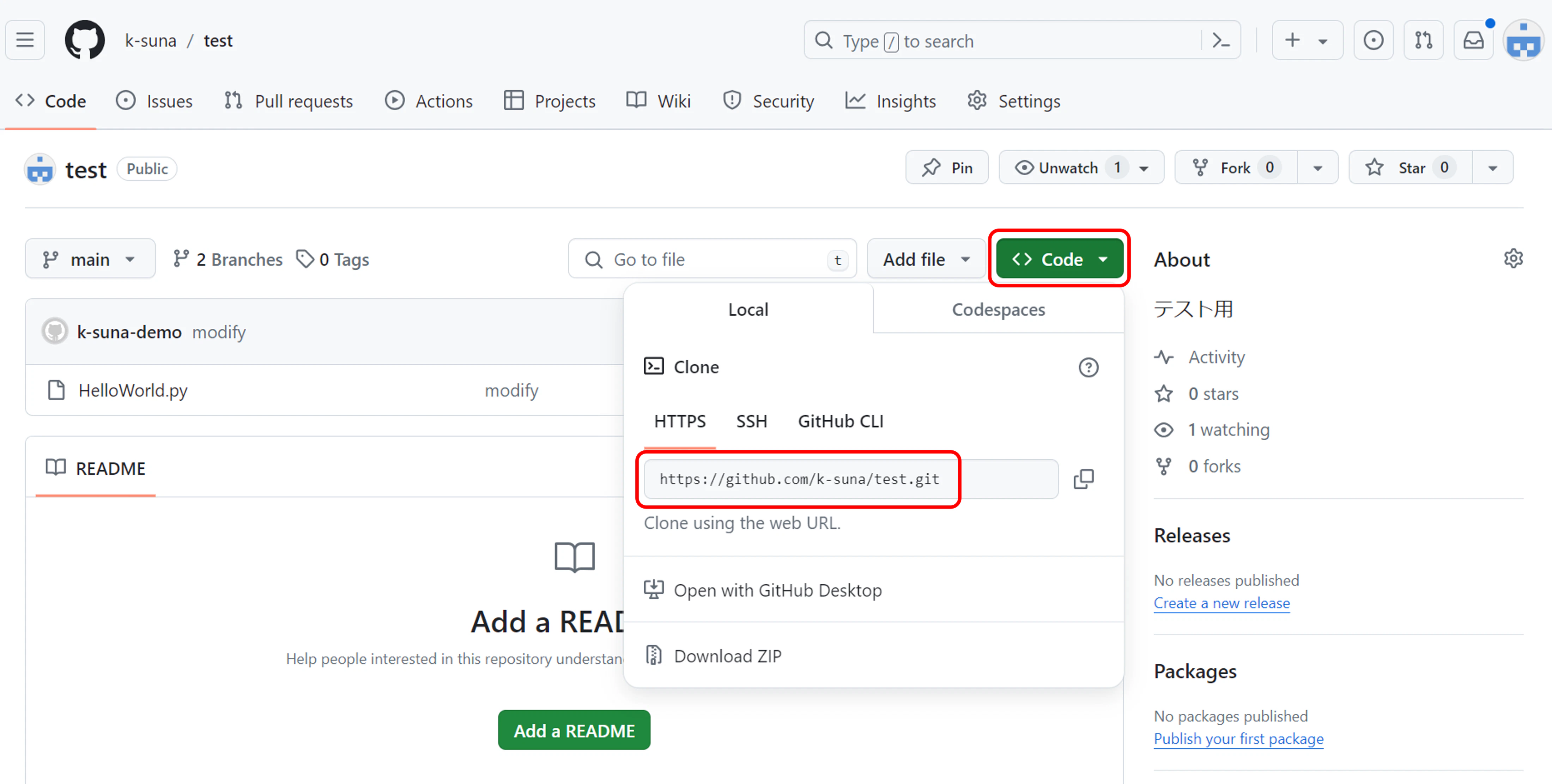Expand the Star lists dropdown arrow
Viewport: 1552px width, 784px height.
[x=1492, y=168]
